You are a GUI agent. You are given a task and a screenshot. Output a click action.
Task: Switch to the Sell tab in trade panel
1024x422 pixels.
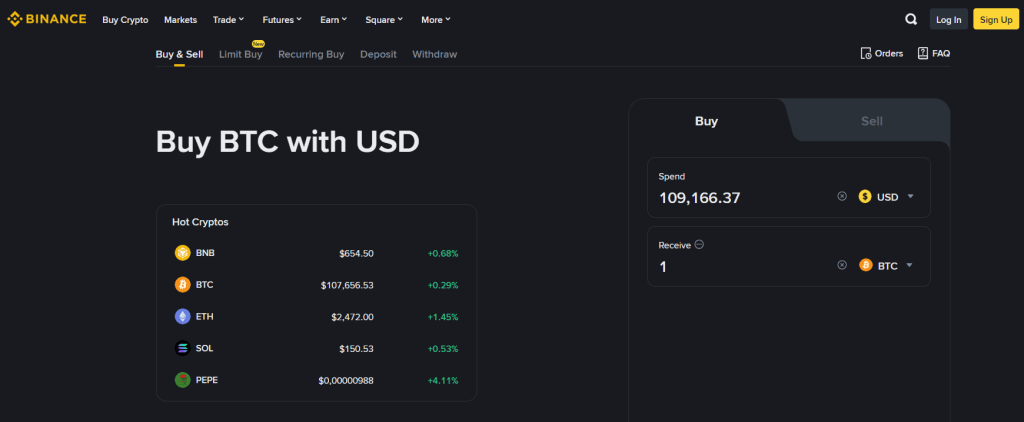[x=871, y=121]
